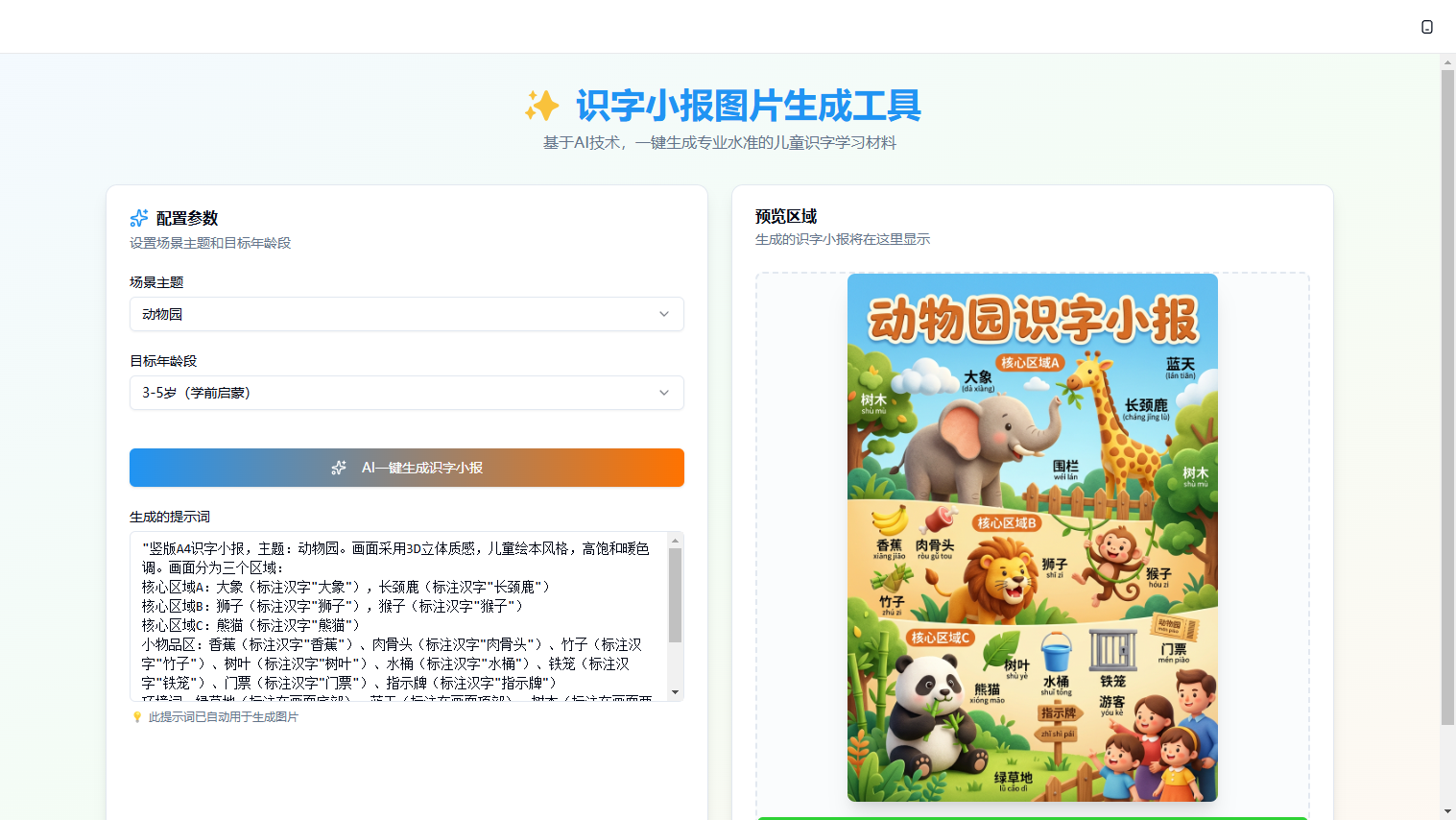Click the green bar below the preview image
Viewport: 1456px width, 820px height.
pos(1032,817)
